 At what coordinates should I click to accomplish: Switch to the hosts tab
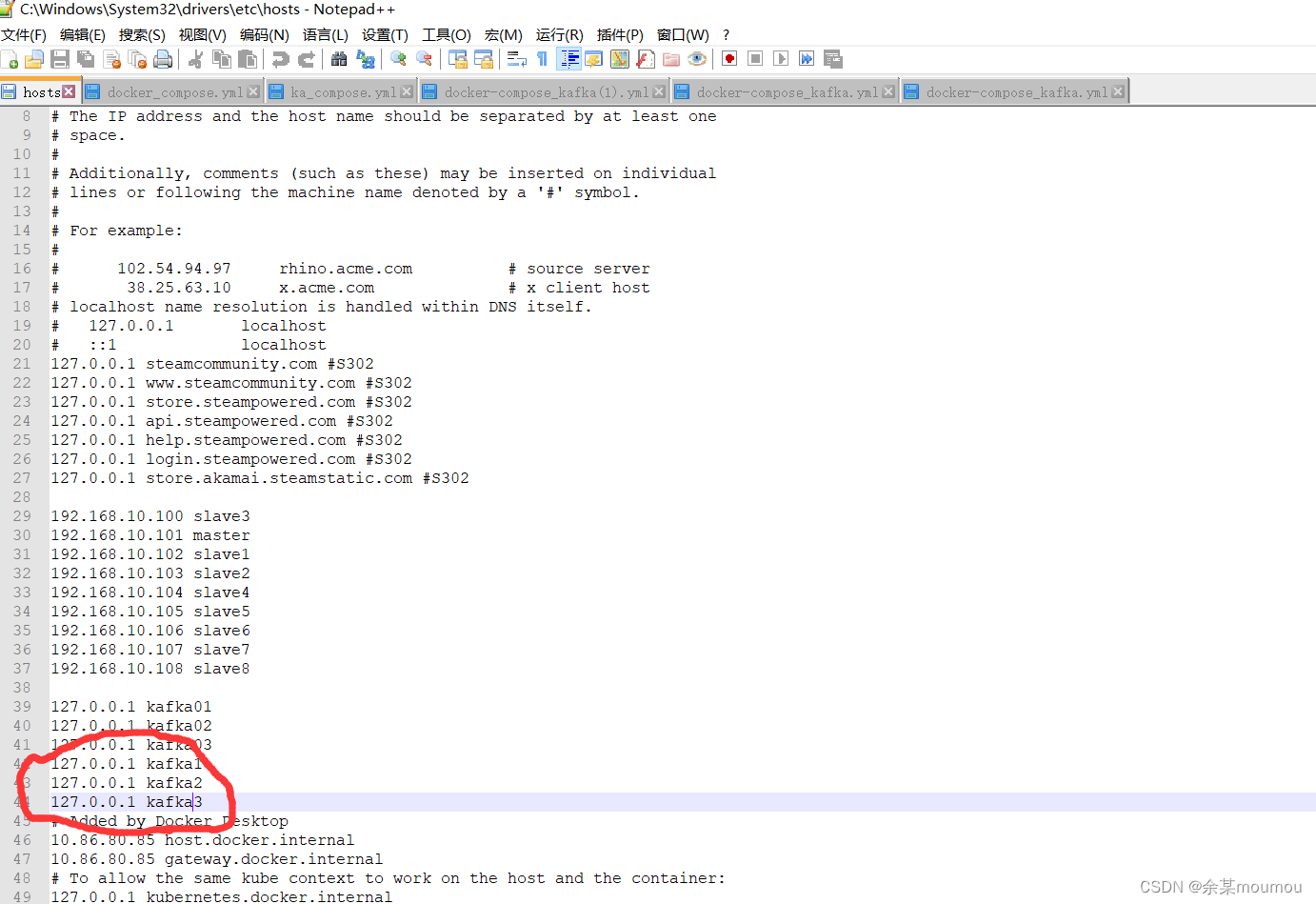41,92
